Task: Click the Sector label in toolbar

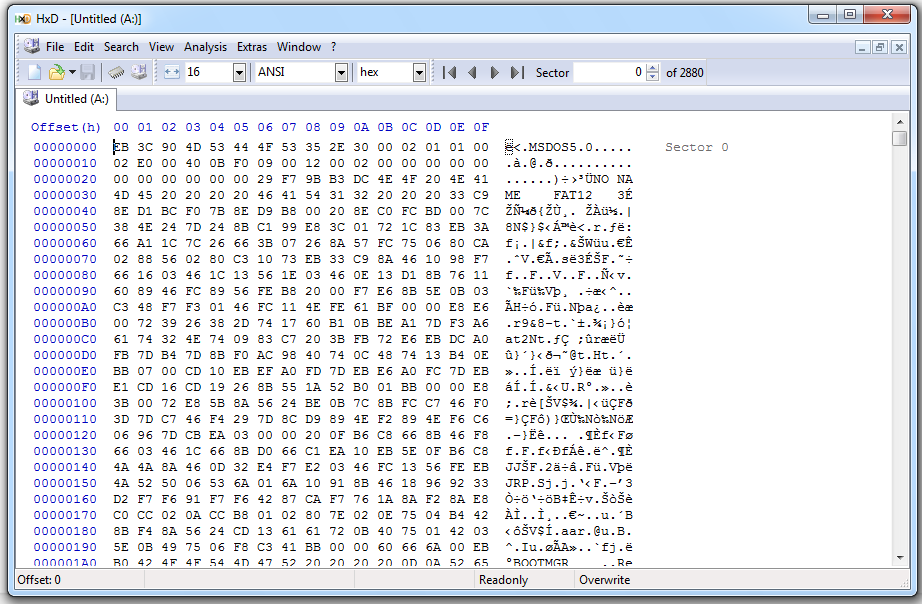Action: 552,73
